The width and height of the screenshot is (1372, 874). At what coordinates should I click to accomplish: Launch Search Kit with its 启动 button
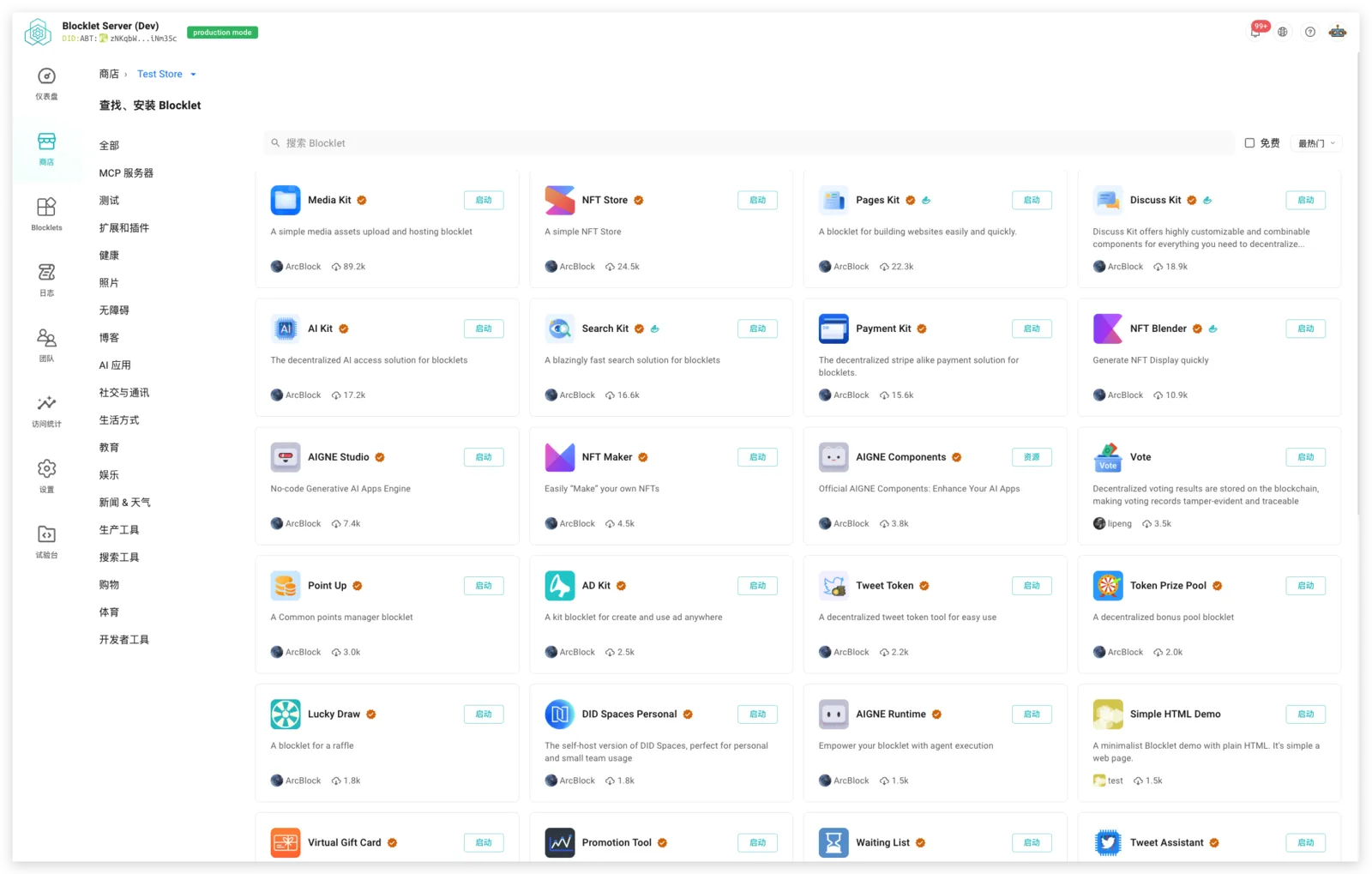(758, 329)
